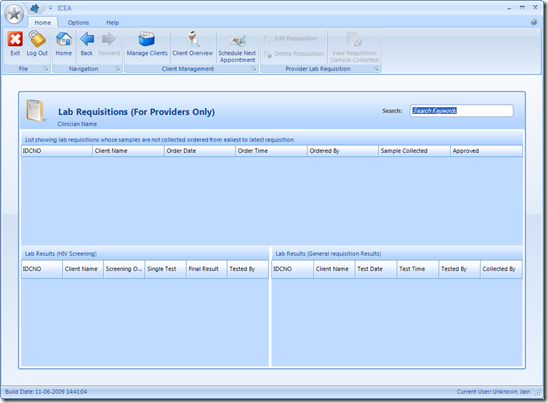This screenshot has height=403, width=548.
Task: Open the quick access toolbar dropdown
Action: [50, 8]
